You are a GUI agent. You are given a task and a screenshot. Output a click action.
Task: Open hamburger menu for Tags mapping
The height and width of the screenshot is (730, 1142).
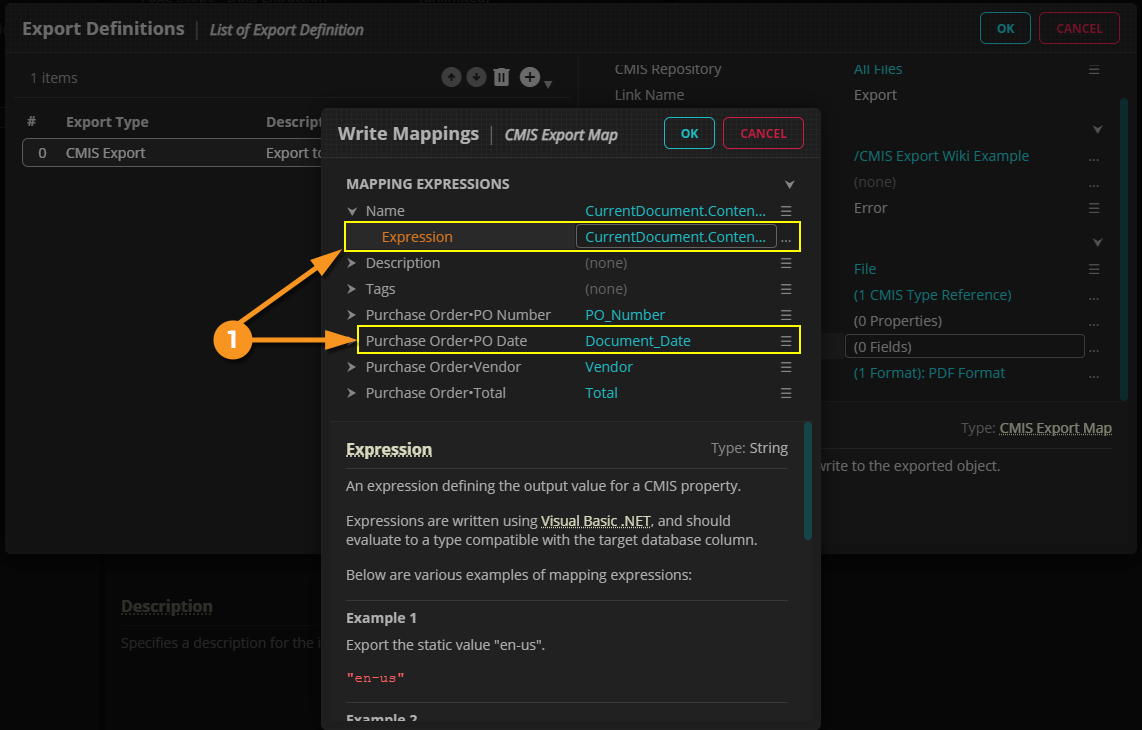[x=786, y=289]
